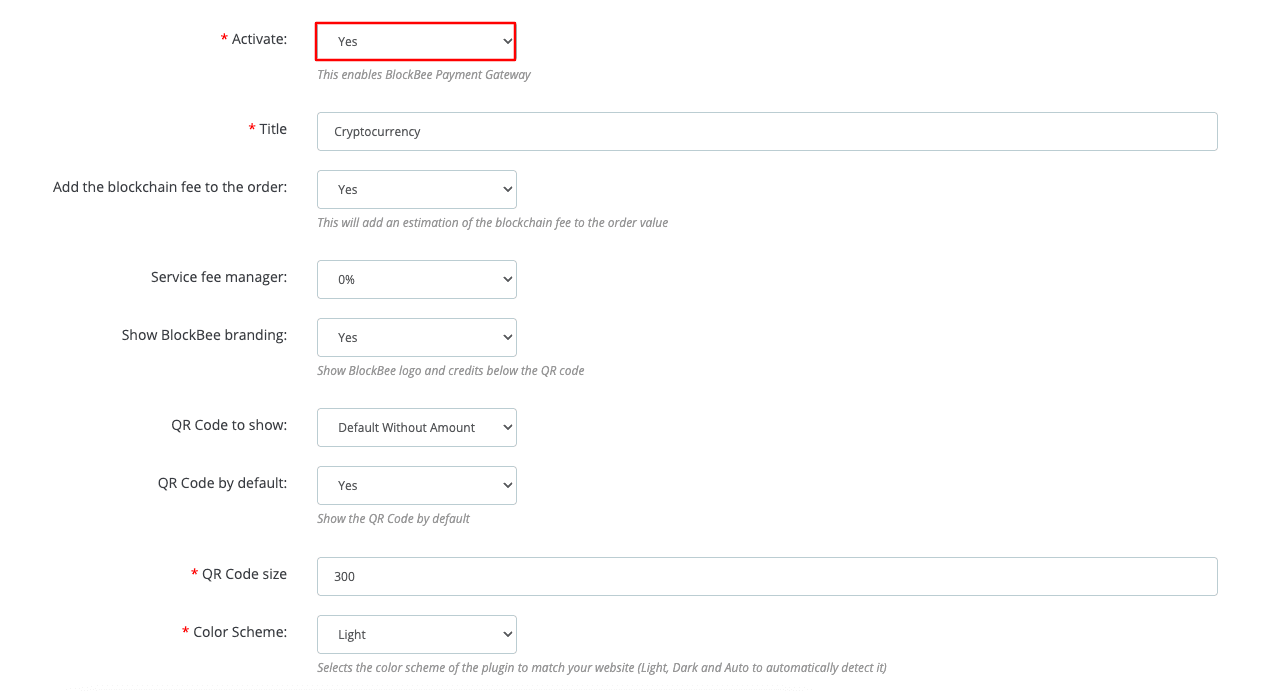Open the Service fee manager dropdown

416,279
